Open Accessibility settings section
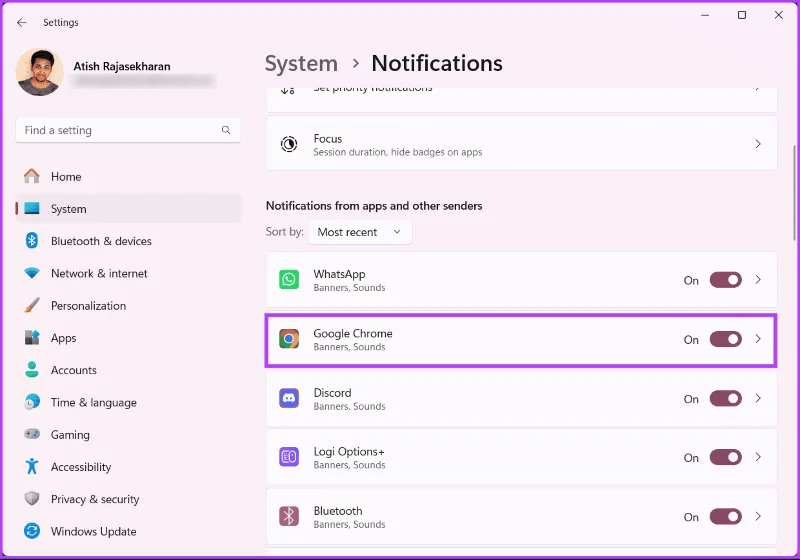This screenshot has width=800, height=560. point(128,466)
